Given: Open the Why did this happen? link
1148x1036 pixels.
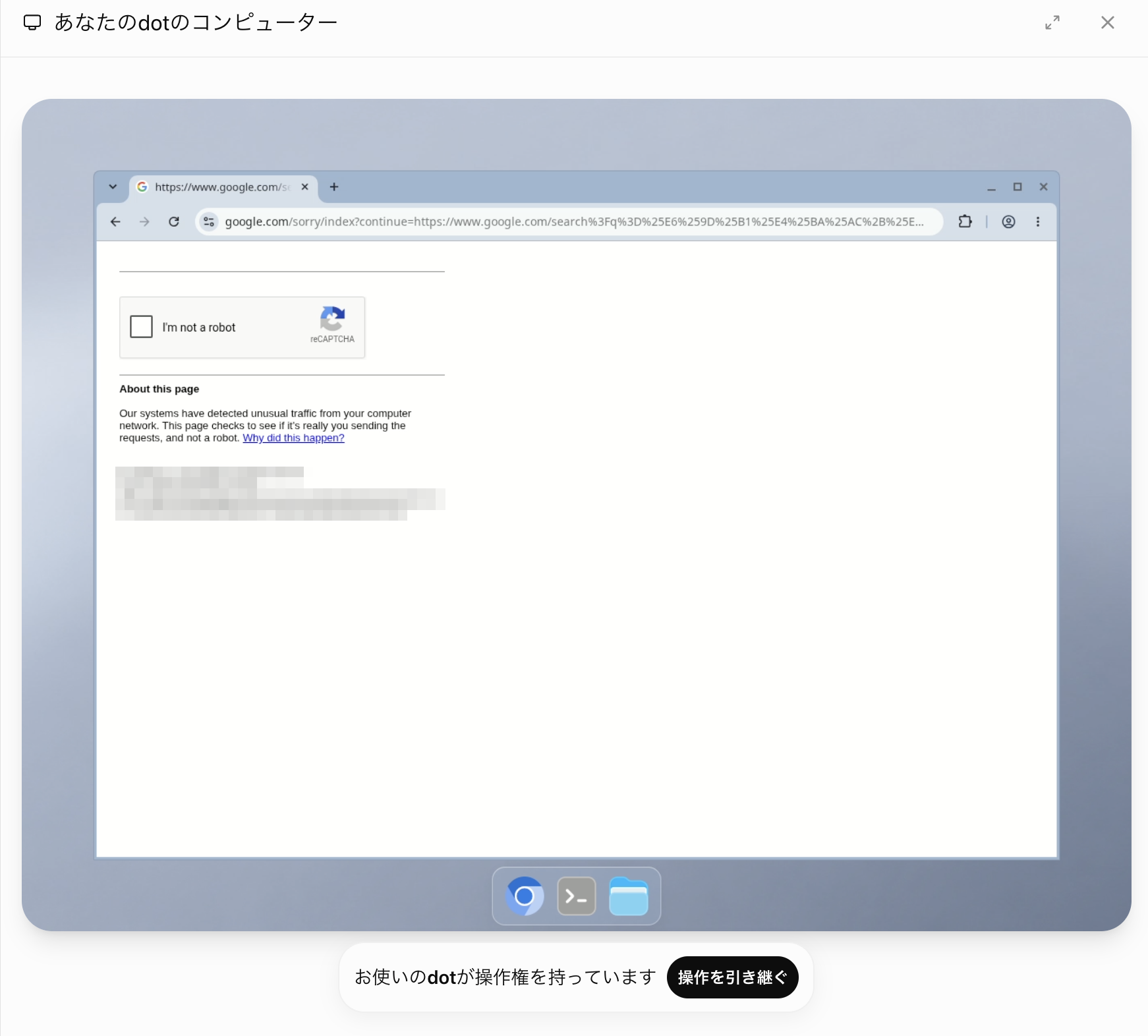Looking at the screenshot, I should (293, 438).
